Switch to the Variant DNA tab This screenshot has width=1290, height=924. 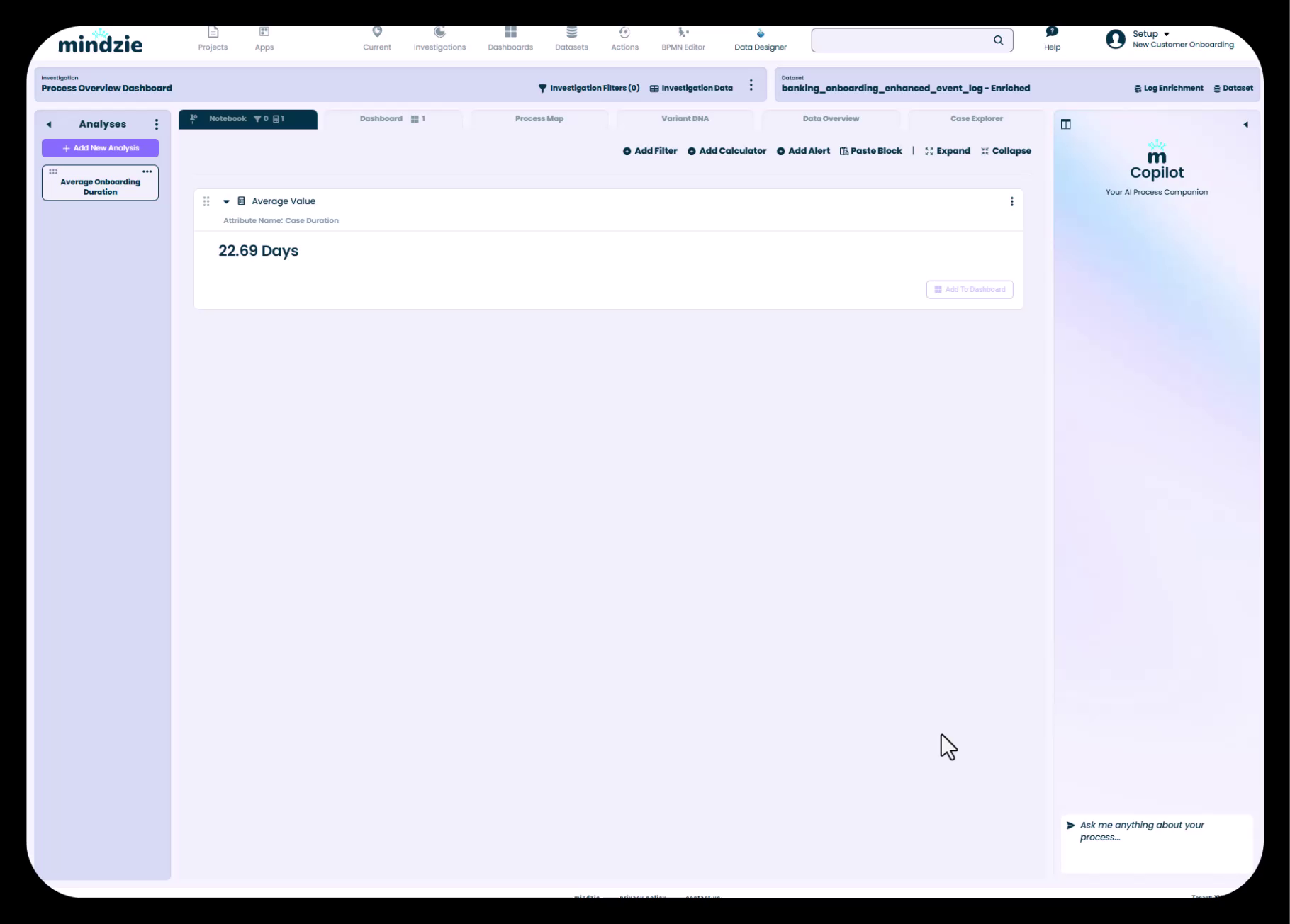pyautogui.click(x=685, y=119)
